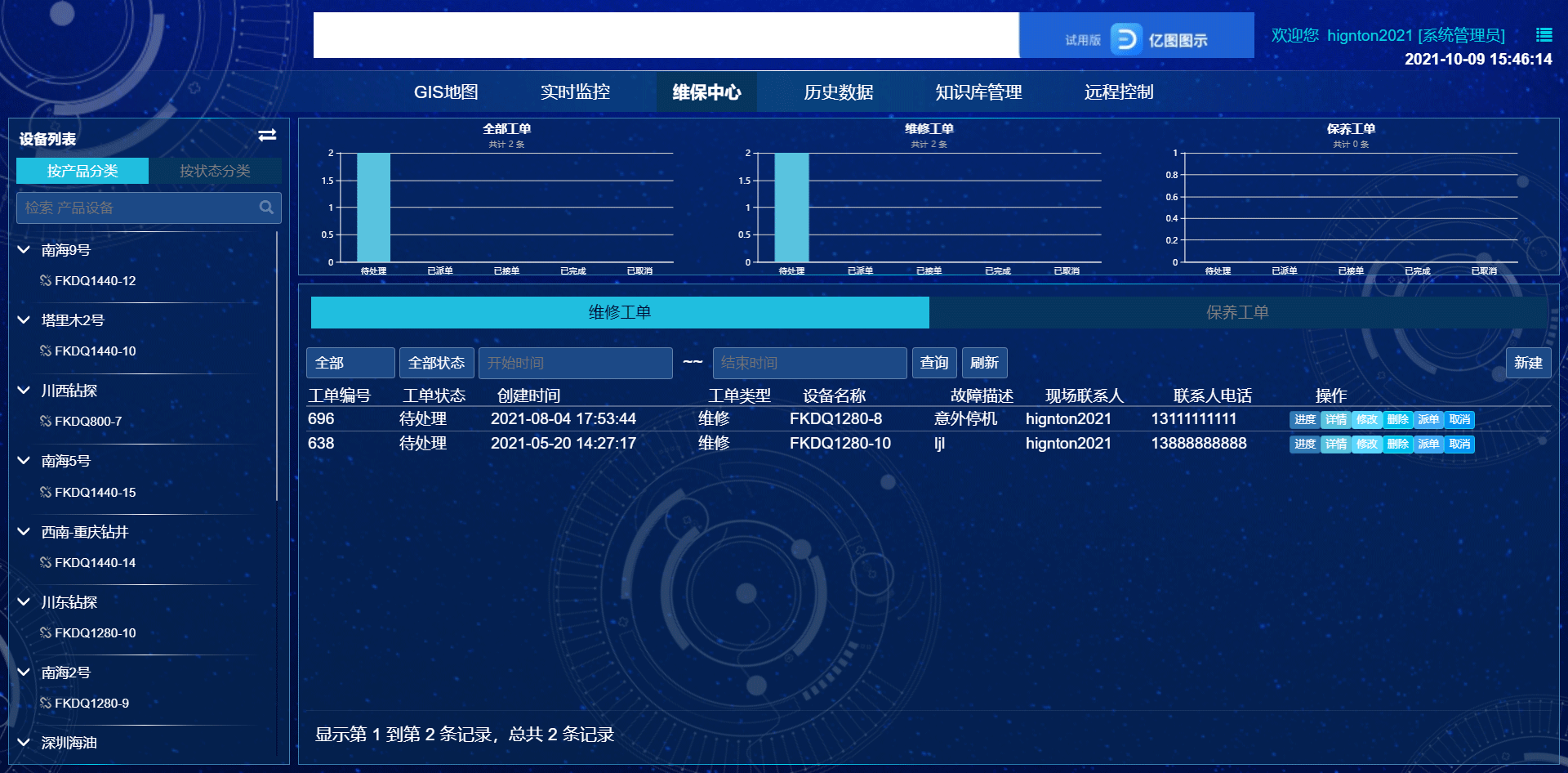Switch device list to 按状态分类
Screen dimensions: 1568x773
(x=215, y=171)
